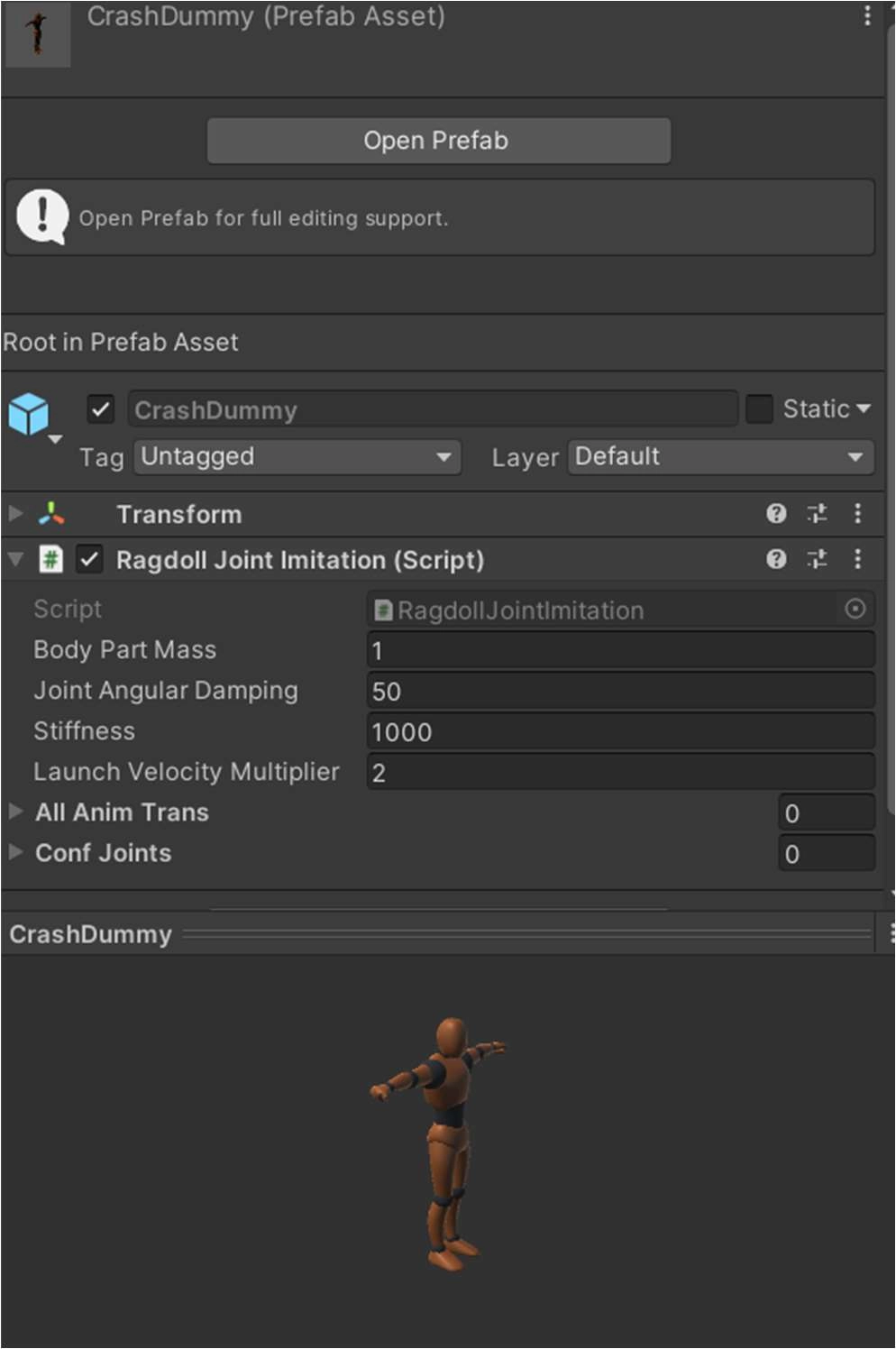Open Transform component more options menu
Viewport: 896px width, 1349px height.
click(x=858, y=514)
